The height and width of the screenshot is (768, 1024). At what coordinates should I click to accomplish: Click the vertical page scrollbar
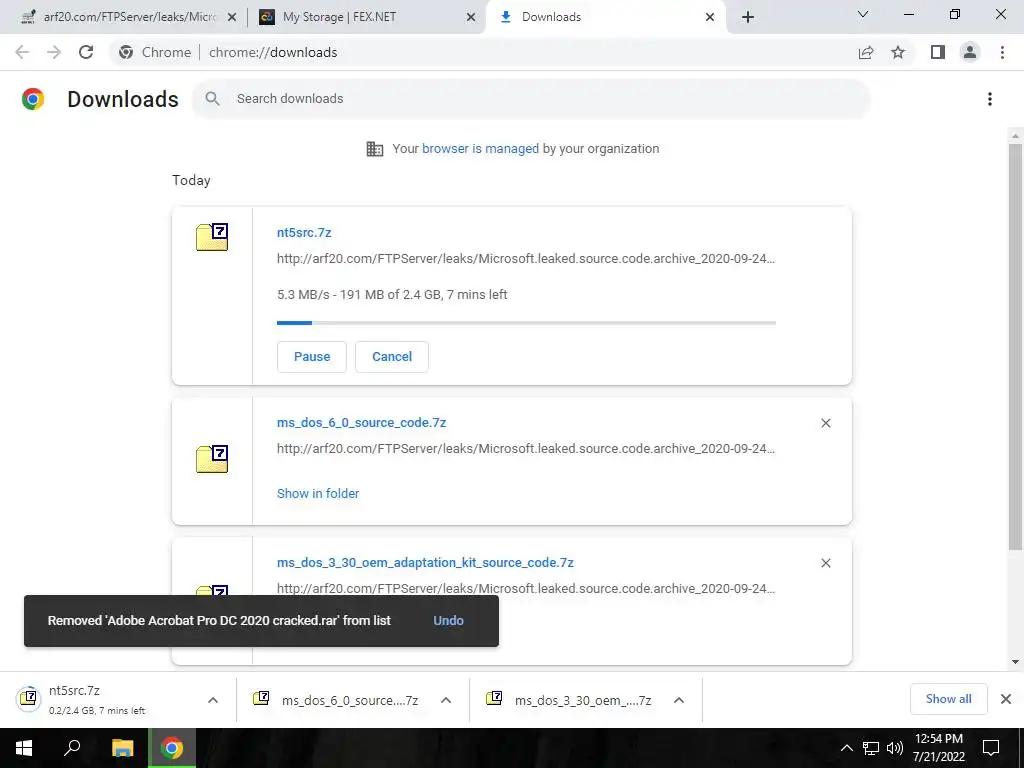coord(1015,346)
